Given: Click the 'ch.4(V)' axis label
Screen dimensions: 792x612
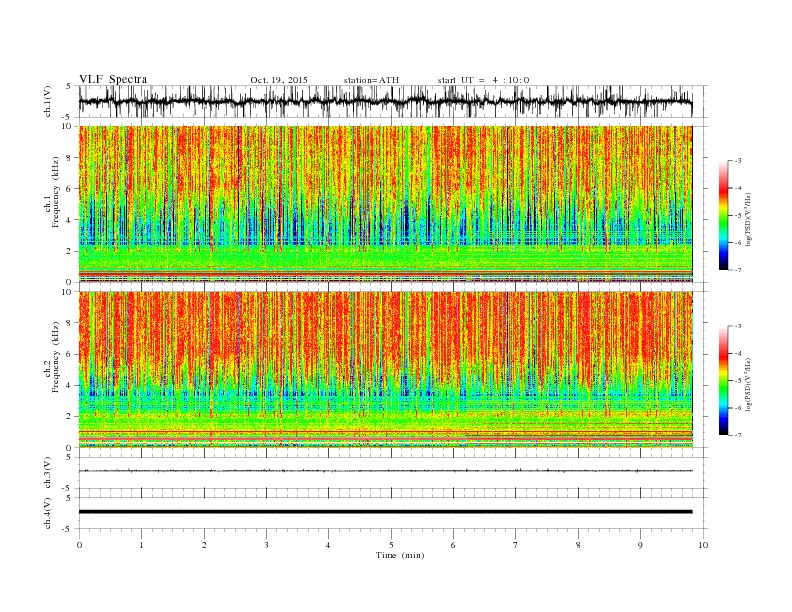Looking at the screenshot, I should click(x=48, y=513).
